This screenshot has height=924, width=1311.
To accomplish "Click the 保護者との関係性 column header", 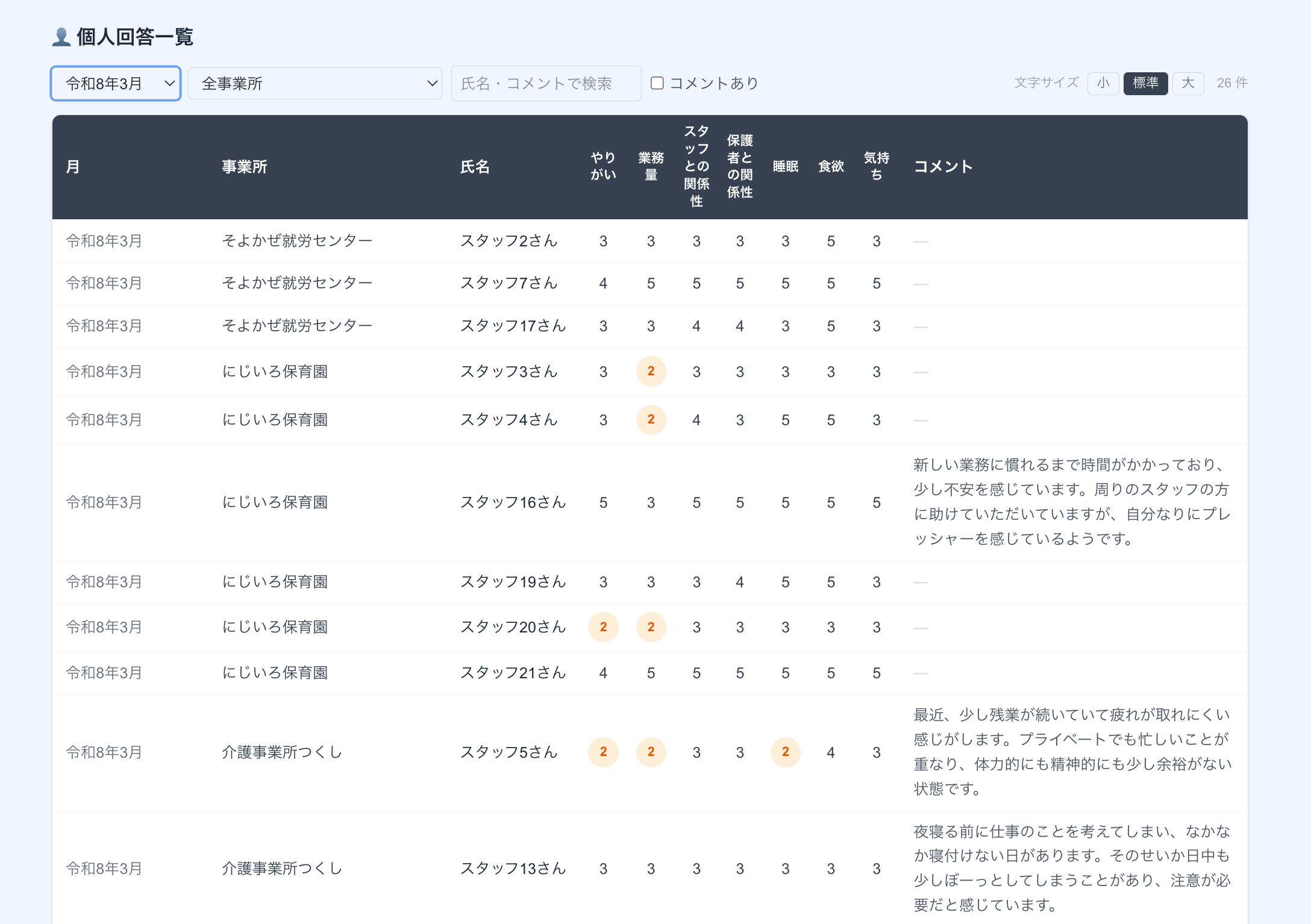I will [x=740, y=166].
